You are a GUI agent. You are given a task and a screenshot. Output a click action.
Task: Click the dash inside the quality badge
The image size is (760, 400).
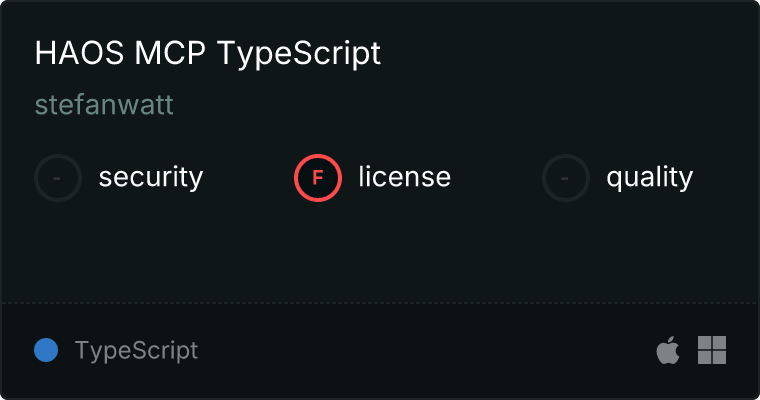[x=566, y=178]
